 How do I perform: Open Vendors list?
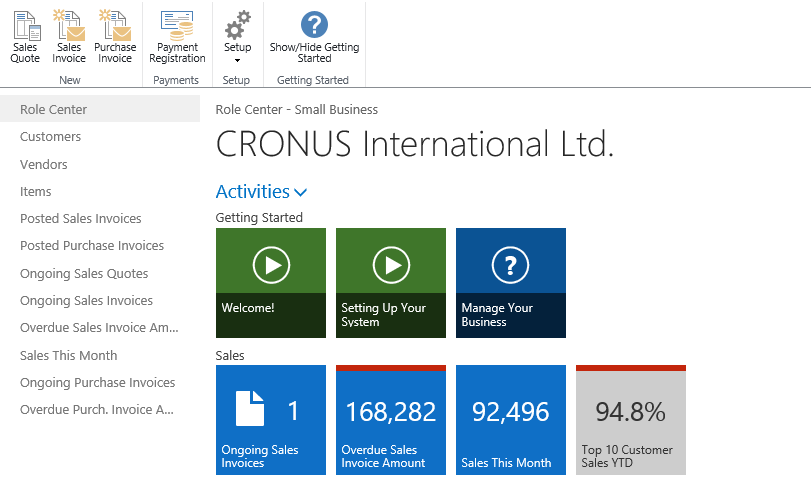coord(43,164)
